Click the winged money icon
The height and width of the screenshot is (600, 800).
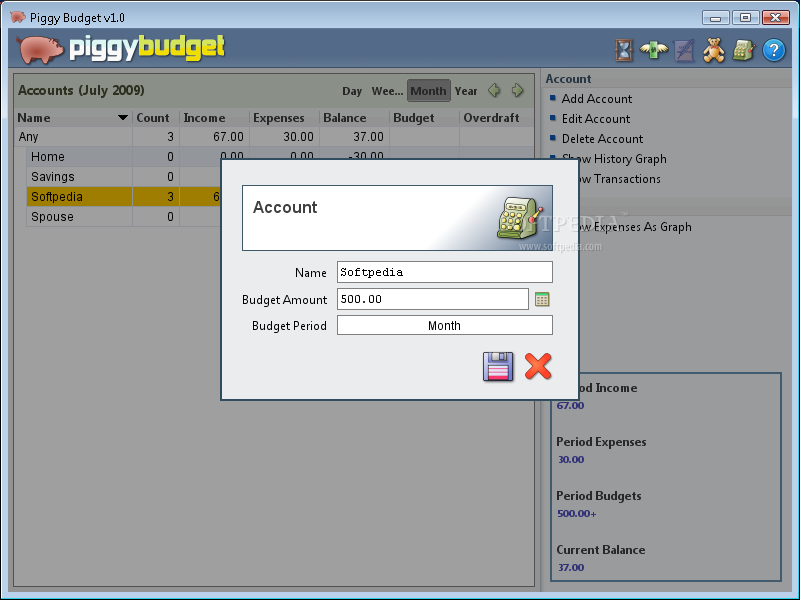coord(654,50)
